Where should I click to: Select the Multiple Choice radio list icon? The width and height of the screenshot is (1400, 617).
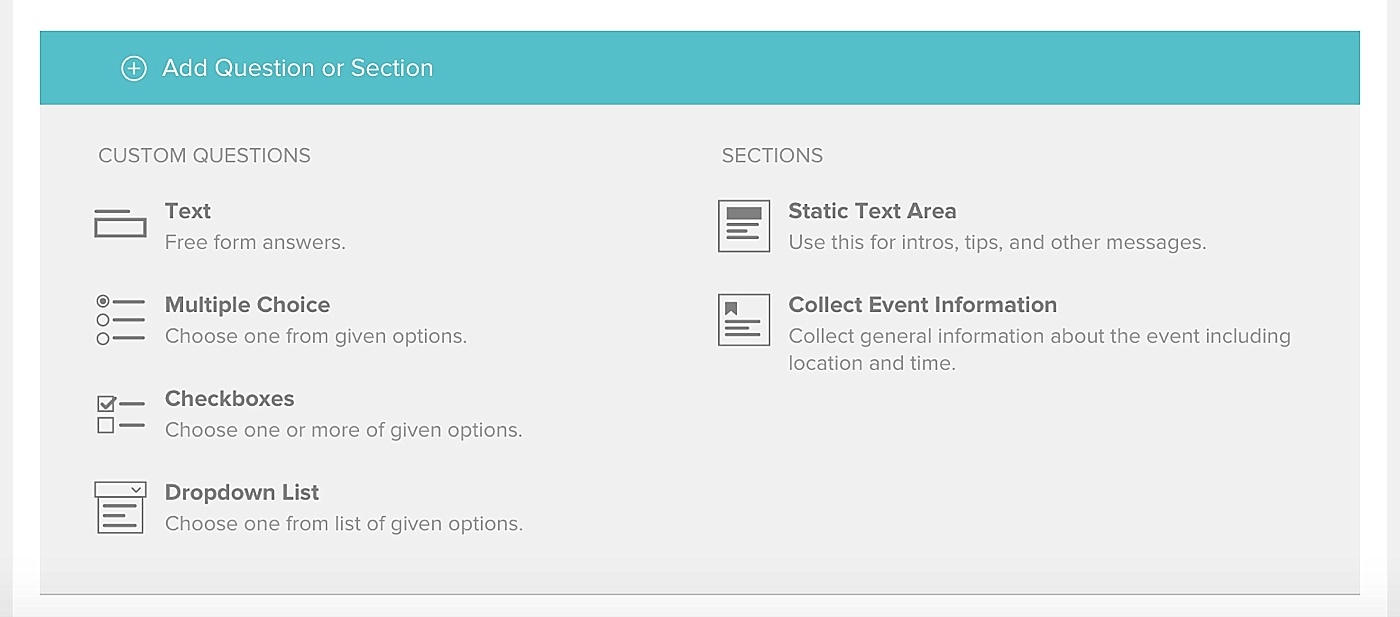tap(120, 319)
